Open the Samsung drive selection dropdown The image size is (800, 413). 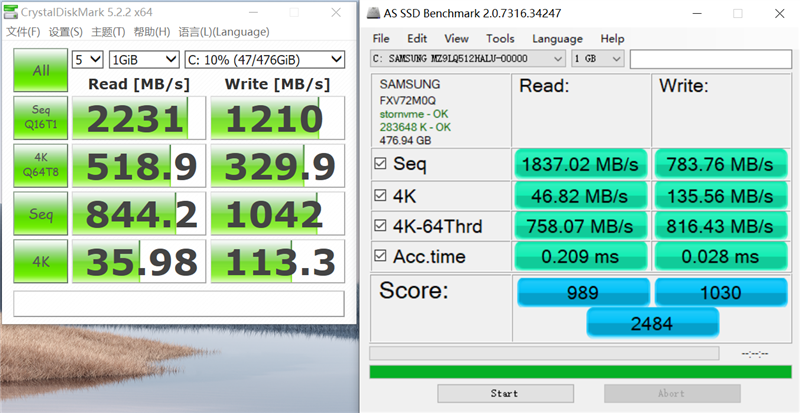pos(467,59)
